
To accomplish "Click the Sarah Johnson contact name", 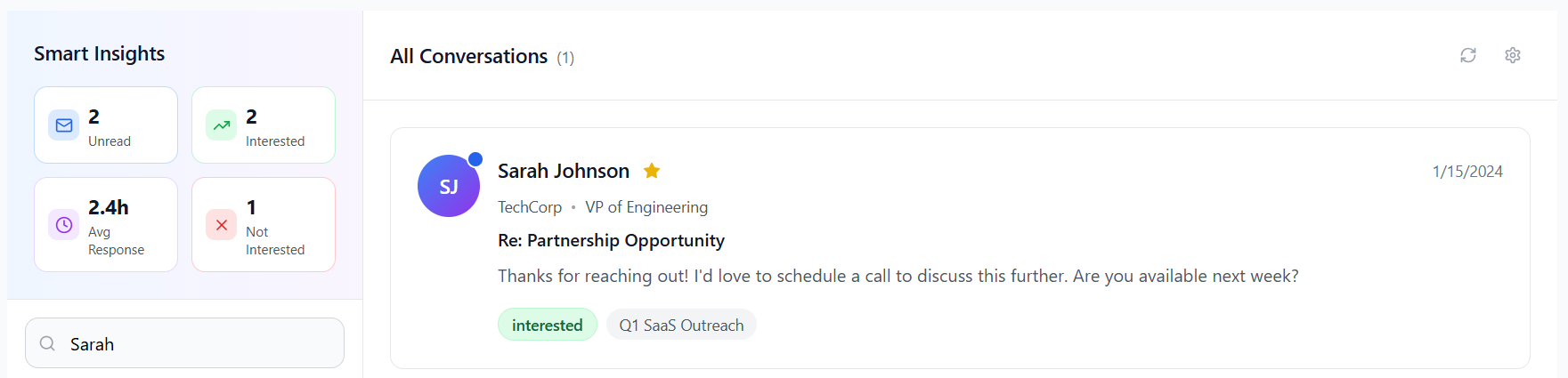I will pos(564,171).
